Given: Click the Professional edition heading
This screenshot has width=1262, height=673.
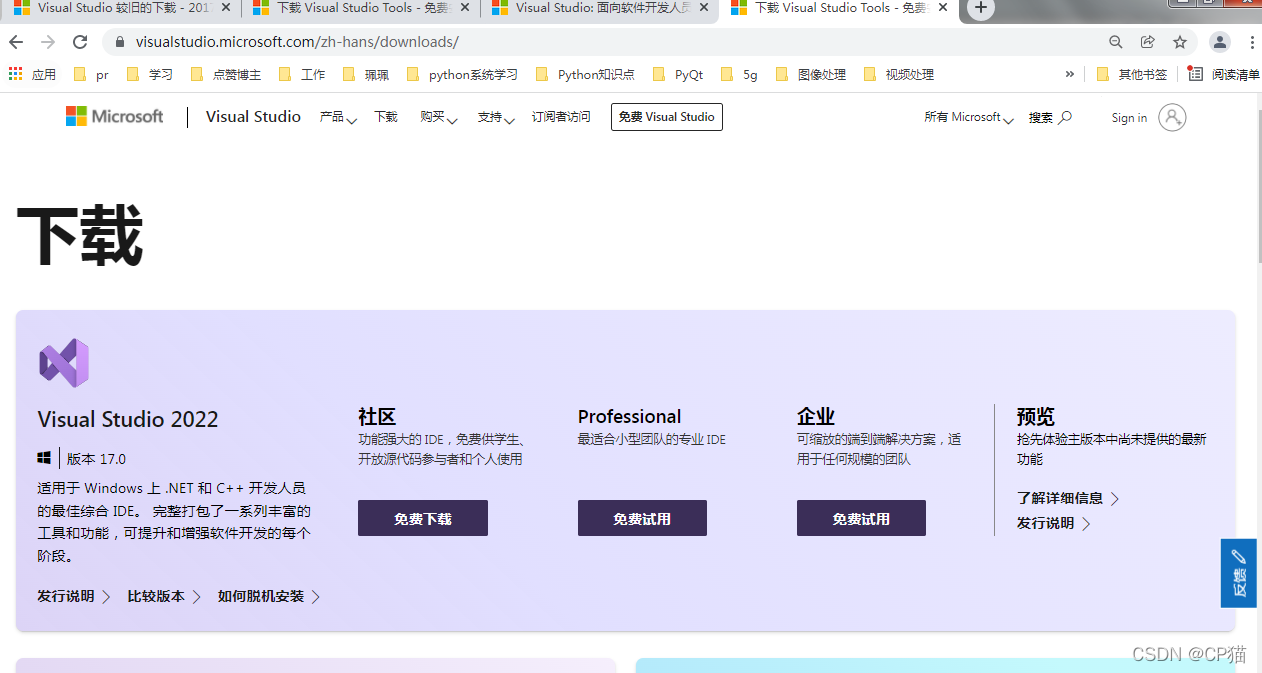Looking at the screenshot, I should (x=629, y=416).
